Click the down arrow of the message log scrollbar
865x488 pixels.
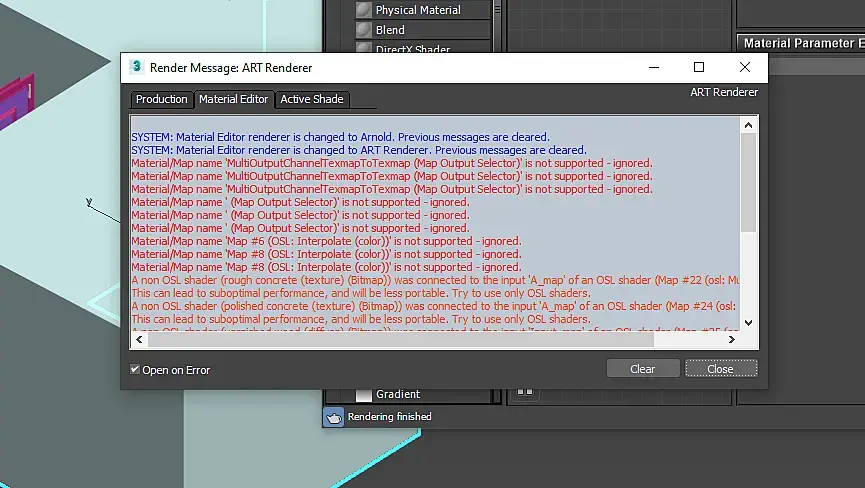748,323
